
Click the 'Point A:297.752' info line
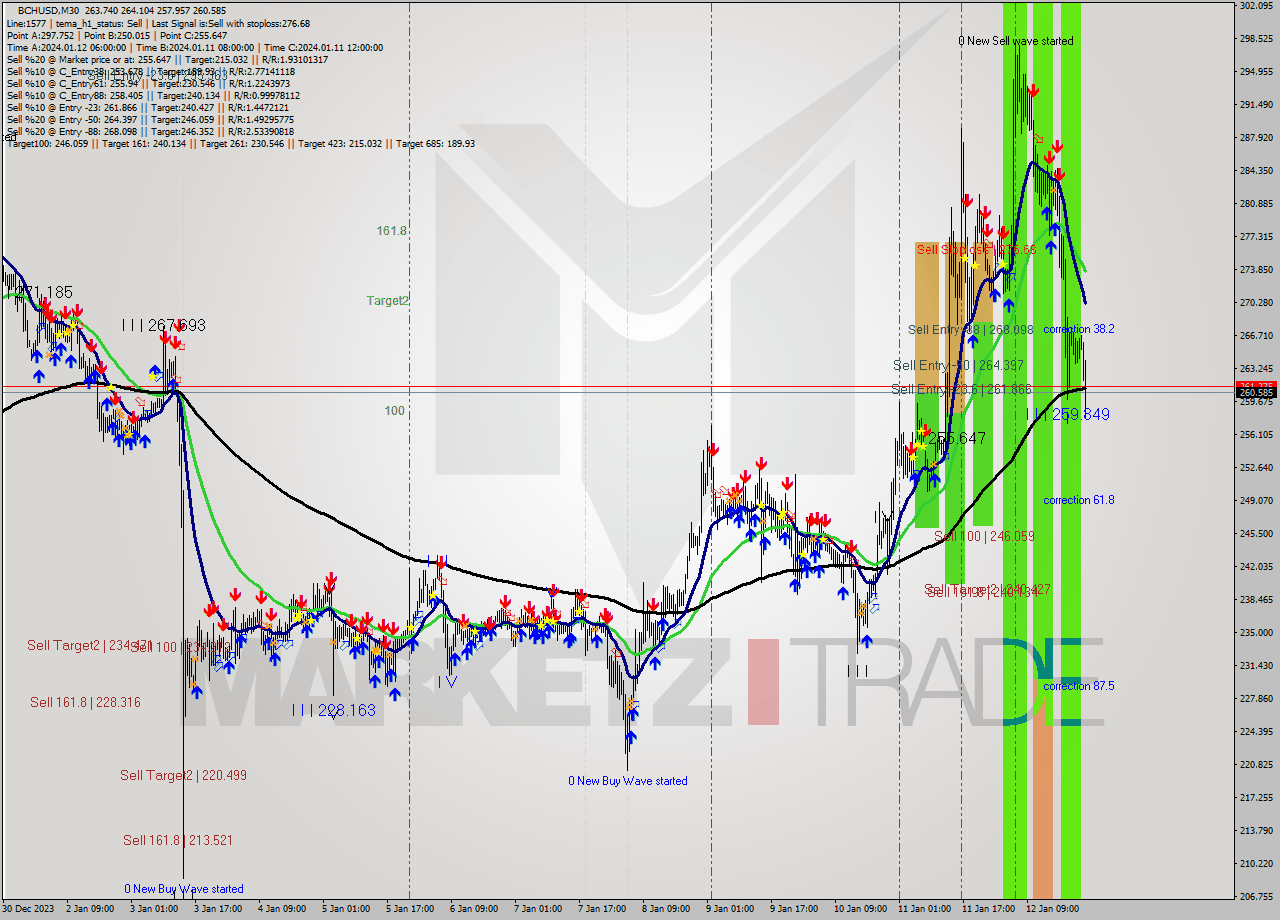tap(116, 35)
